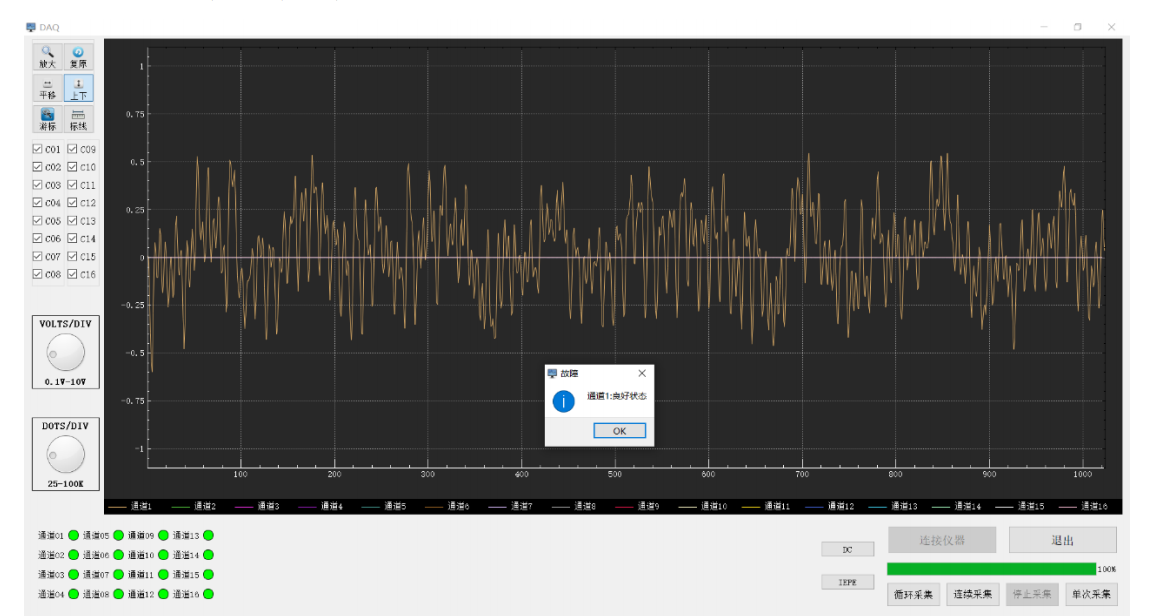Screen dimensions: 1166x616
Task: Activate the 上下 vertical pan tool
Action: 78,89
